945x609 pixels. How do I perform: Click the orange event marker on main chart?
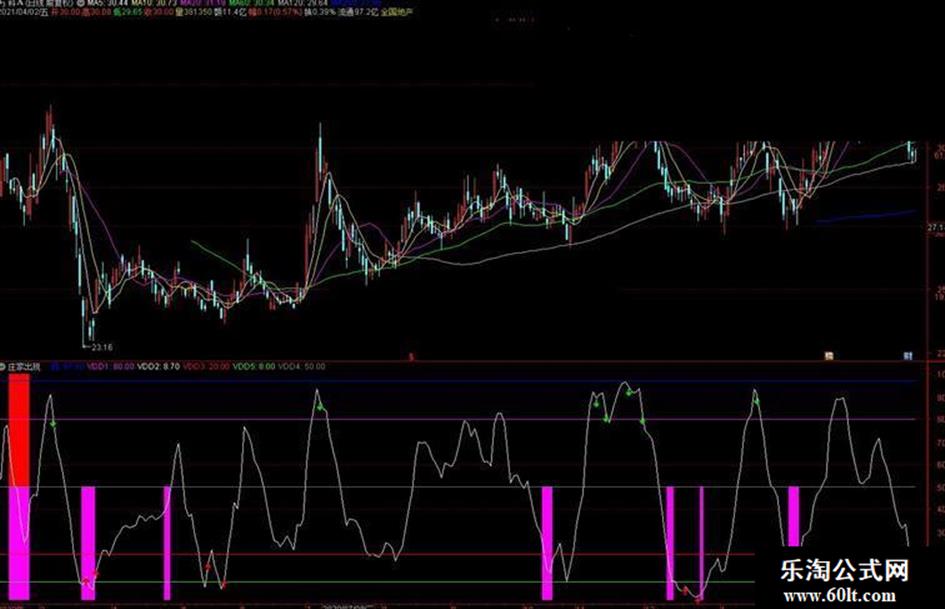click(829, 356)
